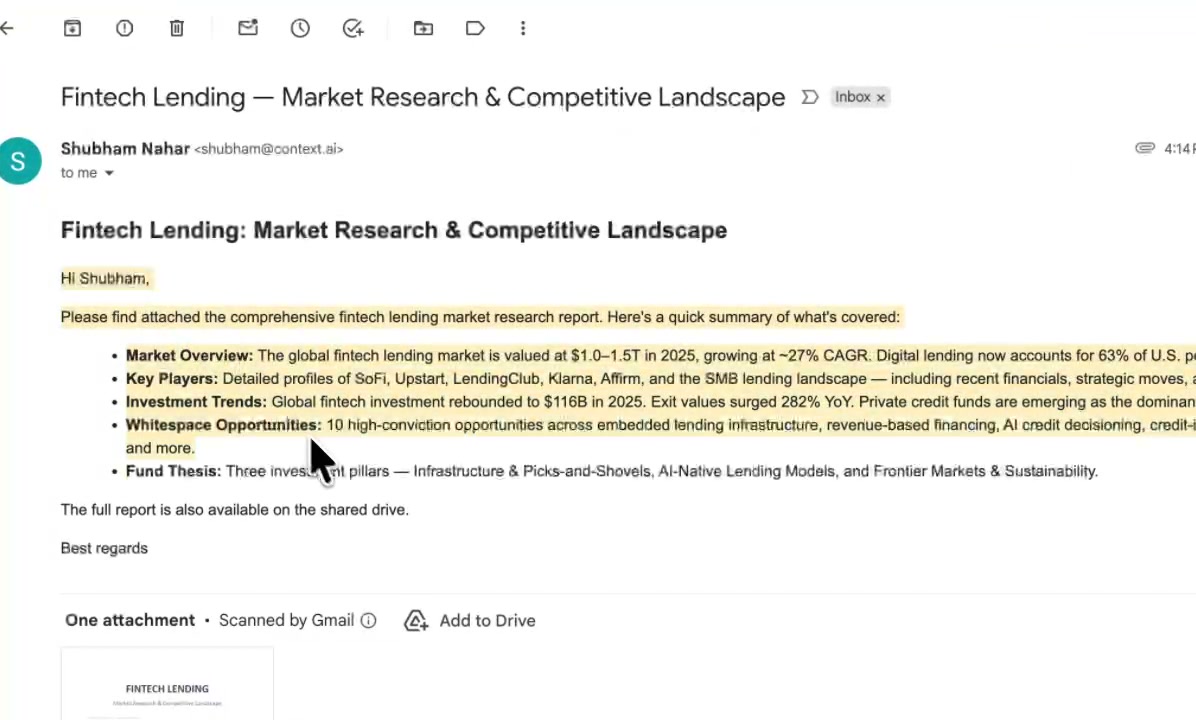Click the 'Market Overview:' bullet text

tap(189, 355)
